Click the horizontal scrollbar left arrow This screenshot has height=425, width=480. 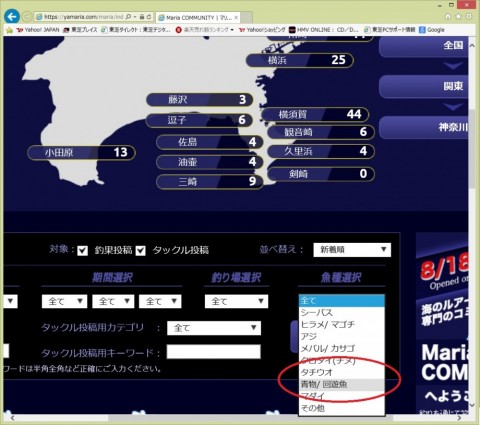tap(12, 418)
